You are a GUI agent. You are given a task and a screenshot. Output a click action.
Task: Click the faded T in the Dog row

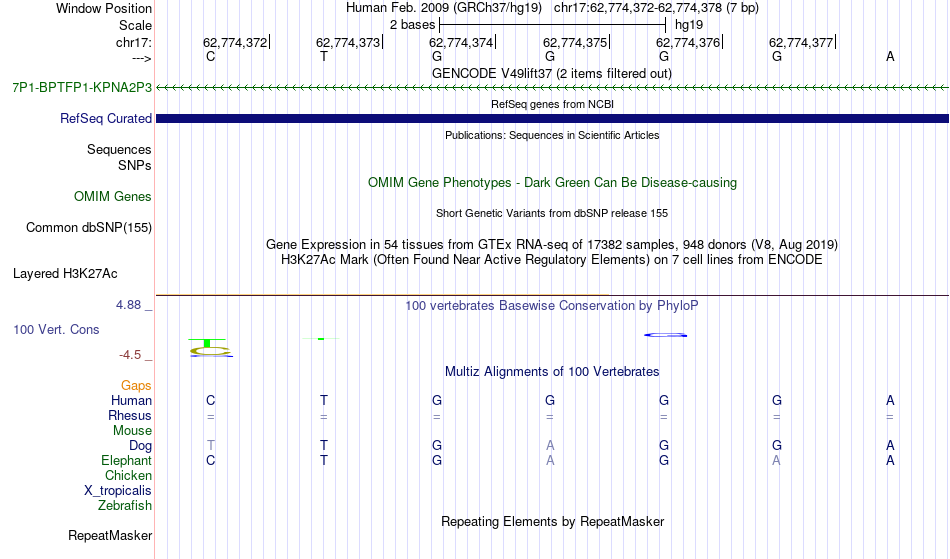coord(210,446)
